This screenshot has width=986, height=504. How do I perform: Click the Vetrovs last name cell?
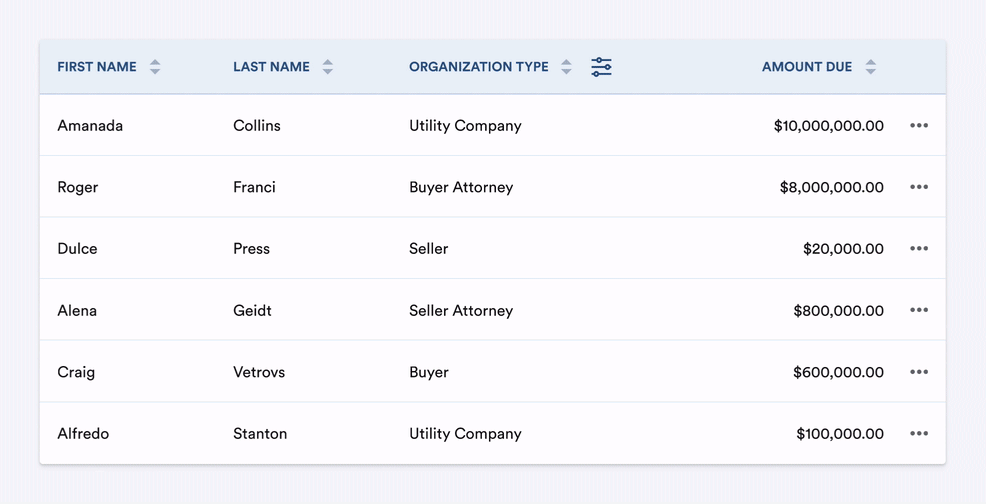(x=259, y=372)
